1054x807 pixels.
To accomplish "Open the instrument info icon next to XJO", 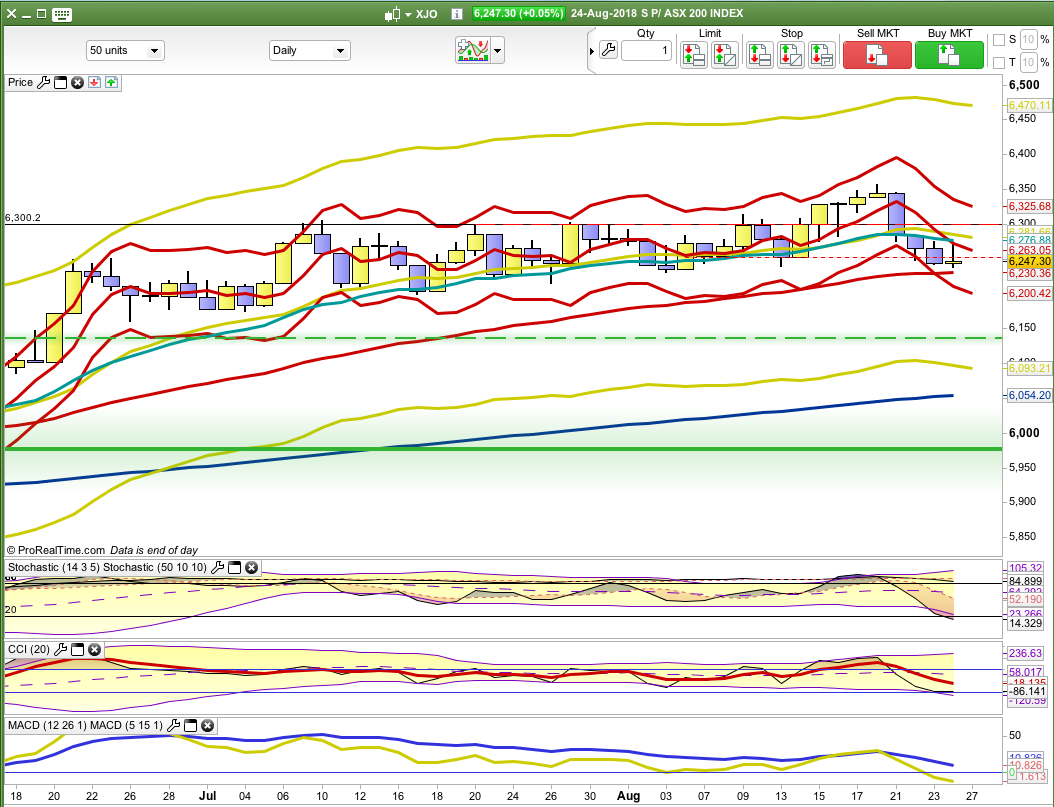I will pyautogui.click(x=456, y=13).
